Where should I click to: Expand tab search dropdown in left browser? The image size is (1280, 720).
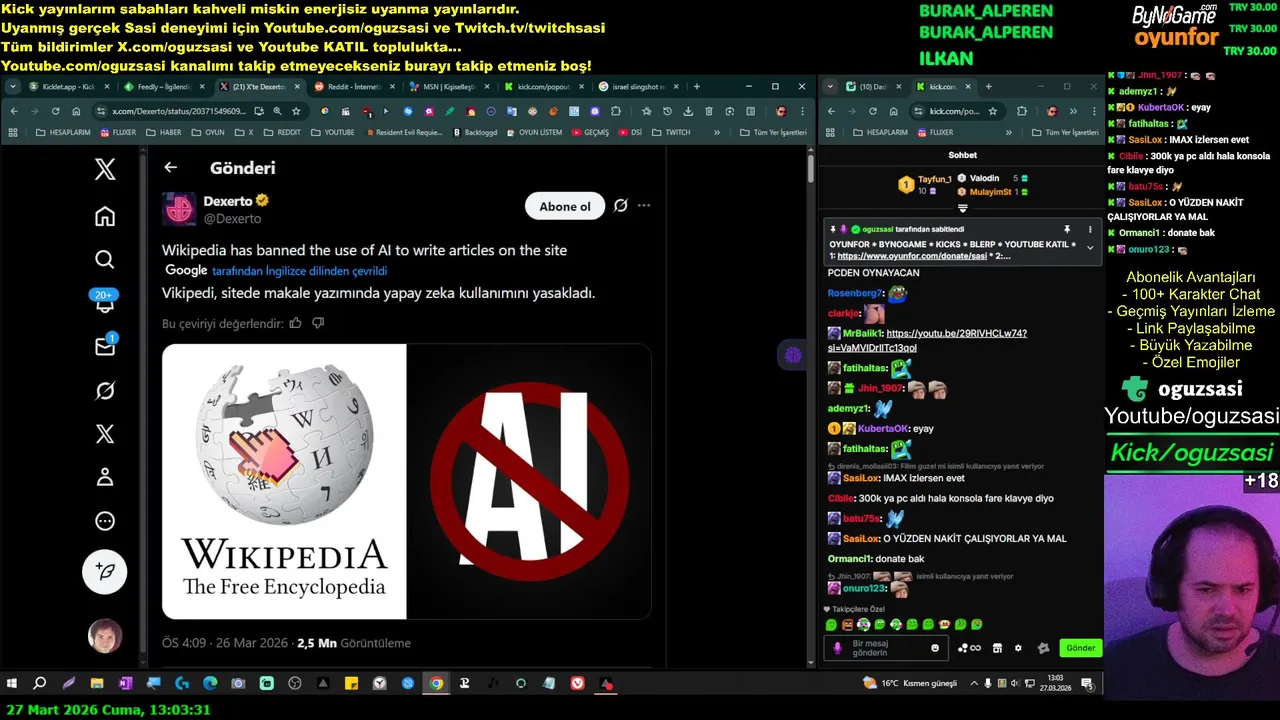[x=12, y=87]
